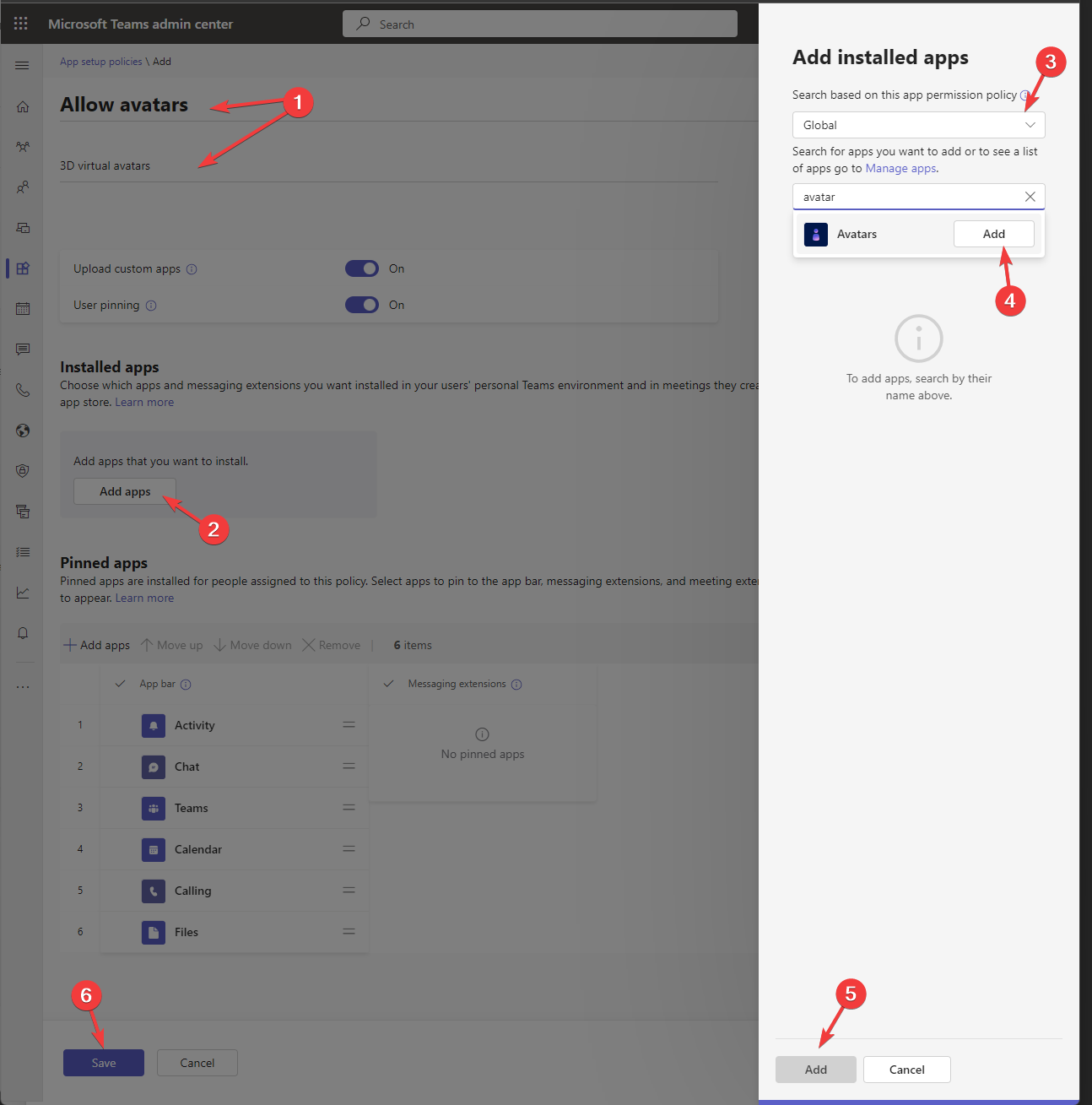Select all App bar items checkmark
Screen dimensions: 1092x1105
(x=121, y=684)
